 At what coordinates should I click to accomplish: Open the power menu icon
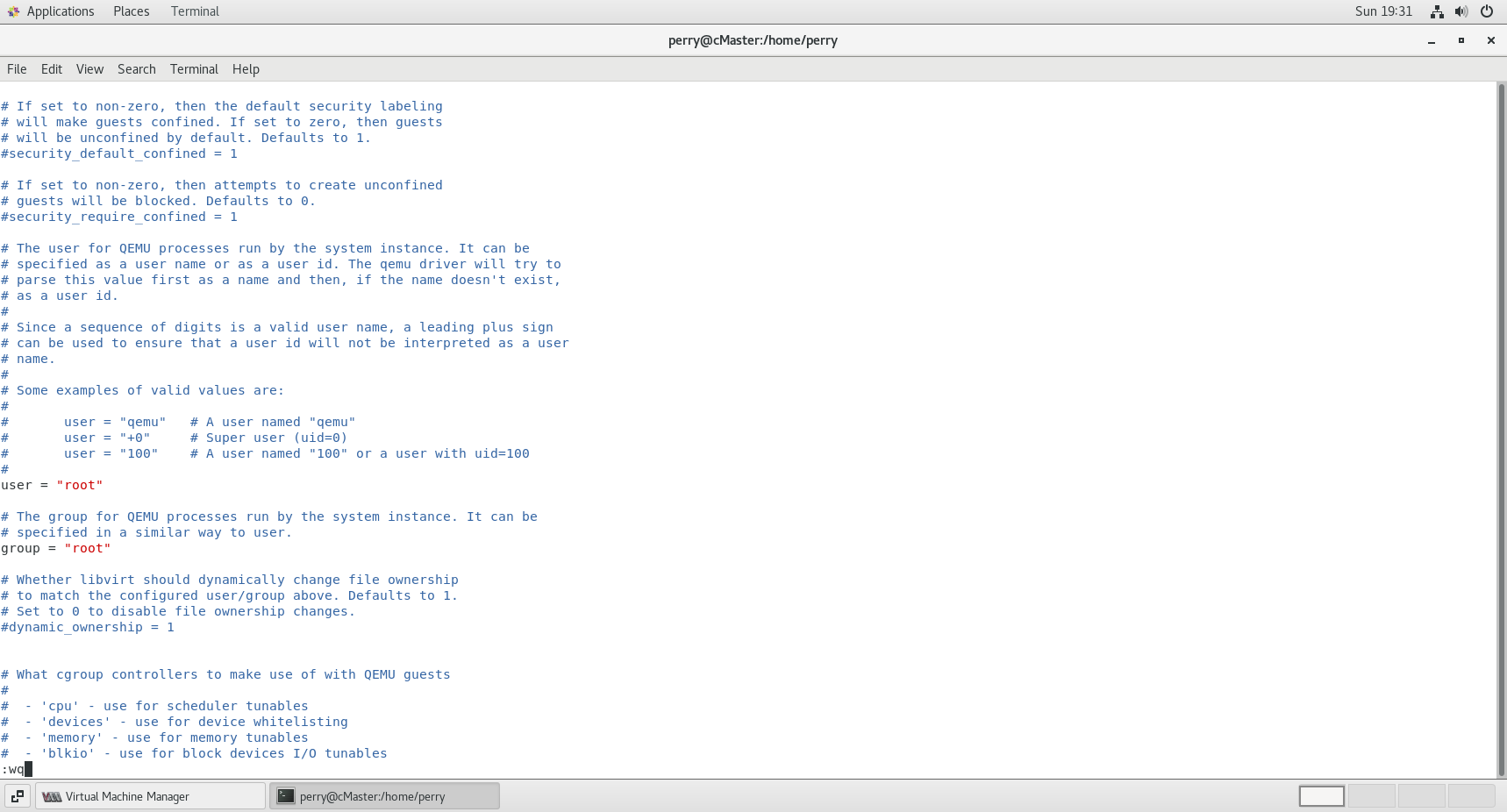point(1487,11)
